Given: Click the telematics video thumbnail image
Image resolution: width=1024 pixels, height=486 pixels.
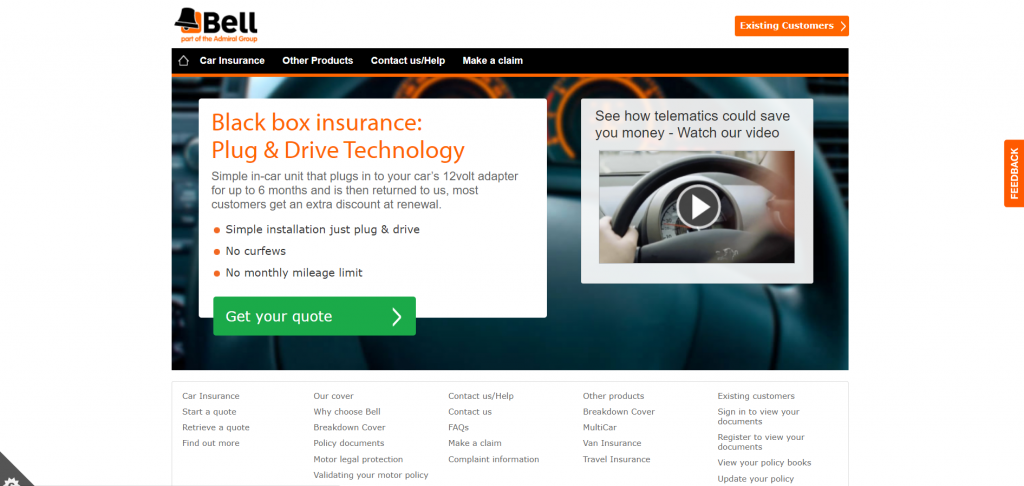Looking at the screenshot, I should click(697, 207).
